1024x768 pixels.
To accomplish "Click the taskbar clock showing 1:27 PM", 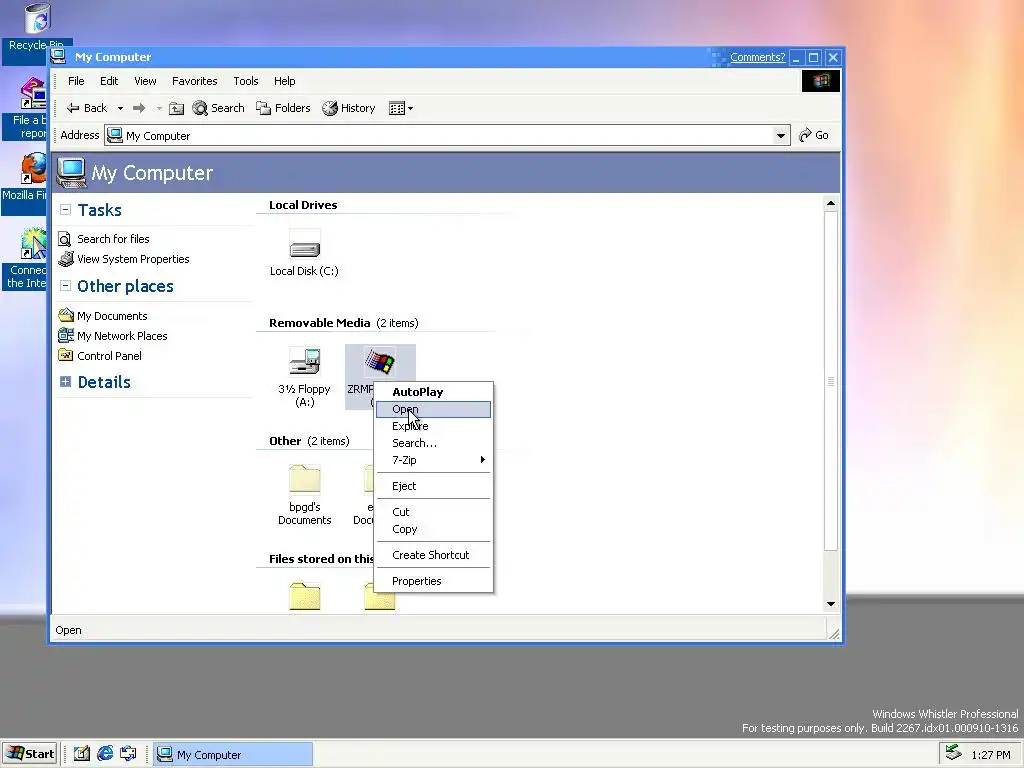I will click(990, 755).
